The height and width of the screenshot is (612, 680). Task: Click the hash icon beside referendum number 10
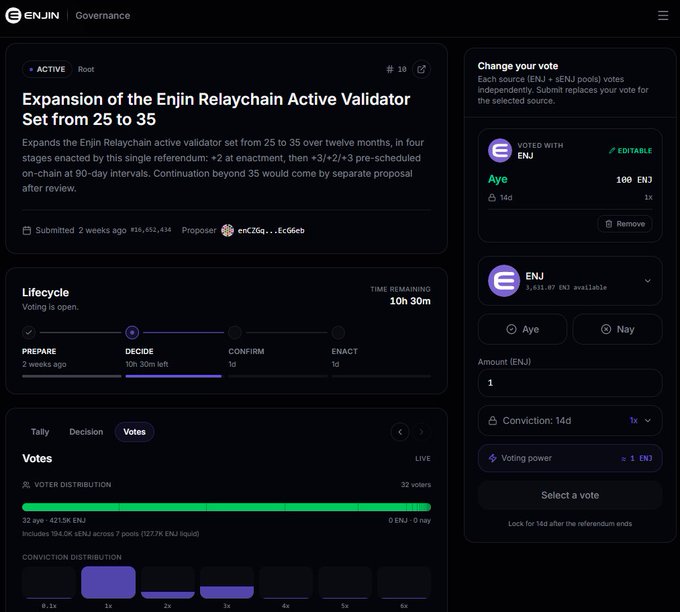tap(390, 69)
